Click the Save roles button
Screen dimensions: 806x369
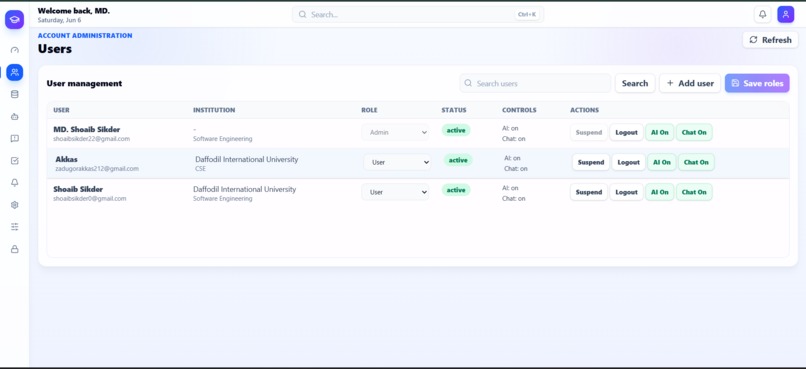coord(757,83)
